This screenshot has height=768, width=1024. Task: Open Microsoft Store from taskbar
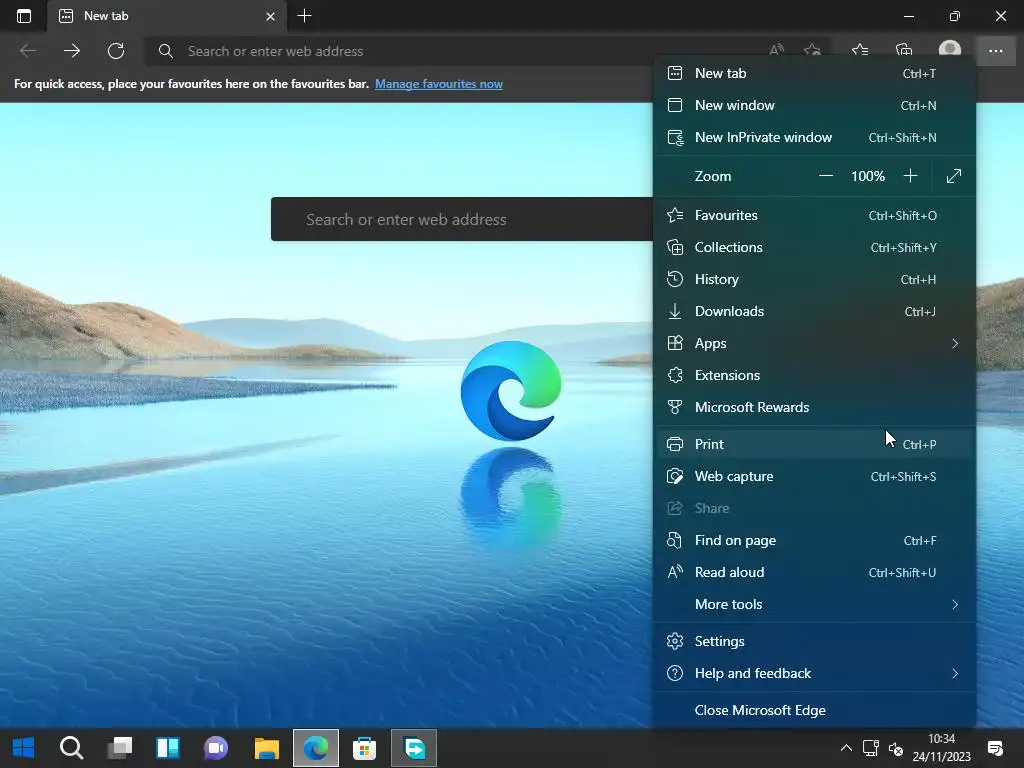click(364, 748)
